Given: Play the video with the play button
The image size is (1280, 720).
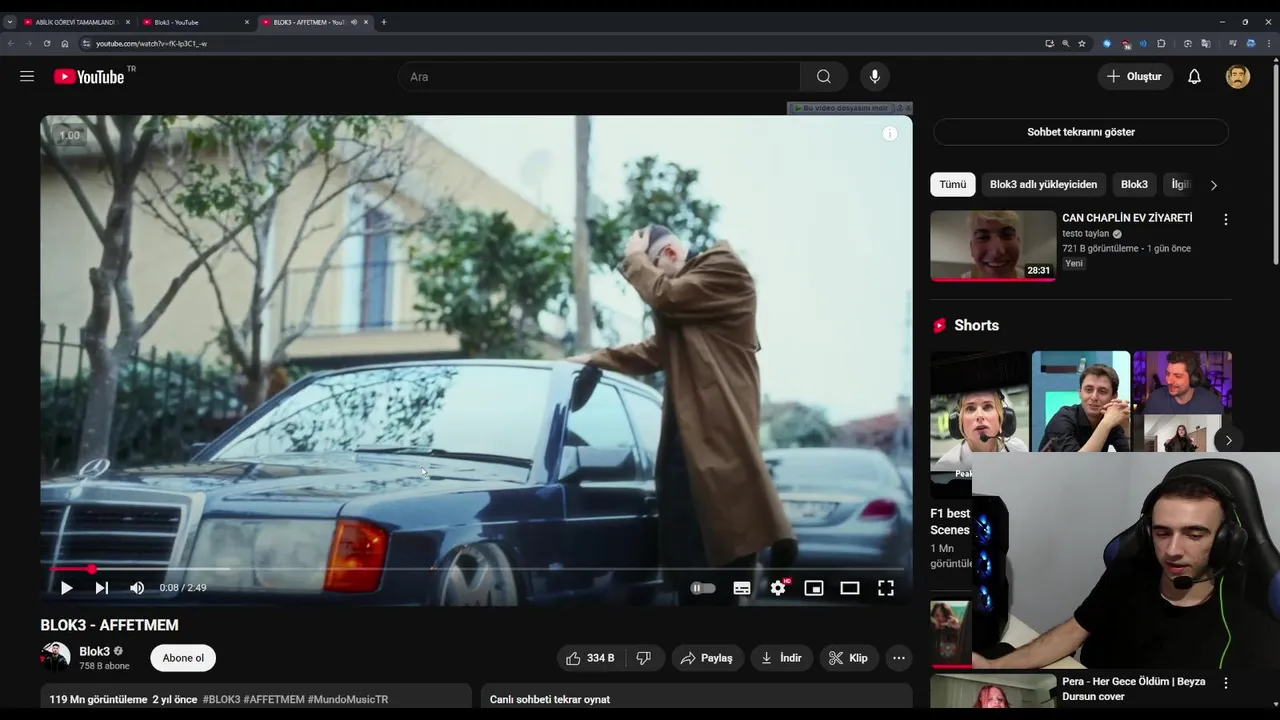Looking at the screenshot, I should point(66,588).
